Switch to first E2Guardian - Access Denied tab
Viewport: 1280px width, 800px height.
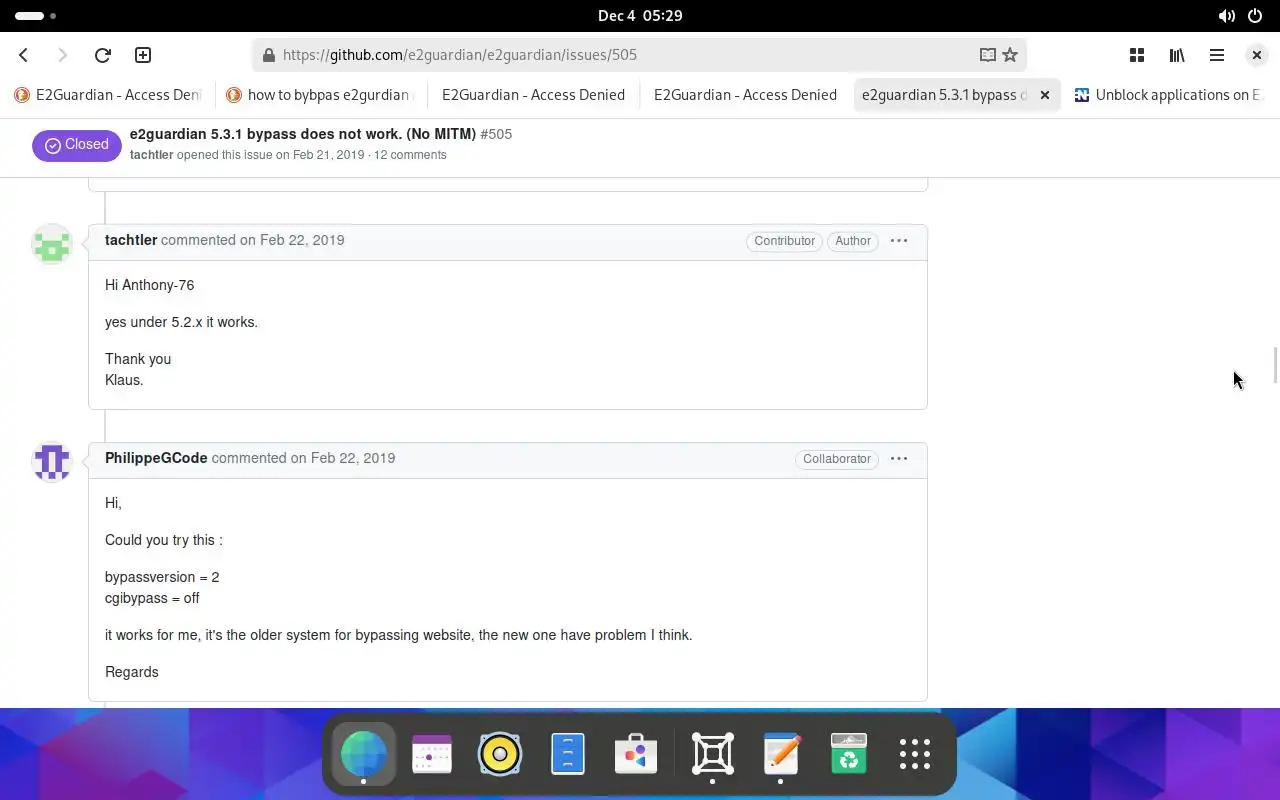click(x=108, y=95)
